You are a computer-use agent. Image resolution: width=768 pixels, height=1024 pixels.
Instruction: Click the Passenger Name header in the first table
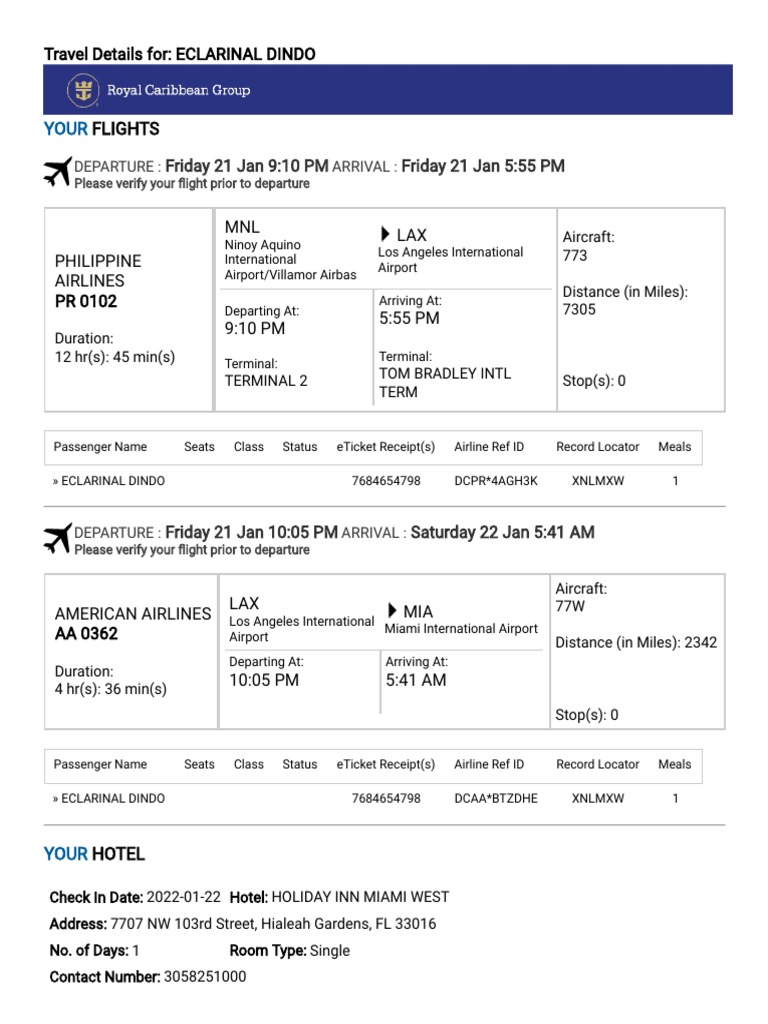pos(100,447)
